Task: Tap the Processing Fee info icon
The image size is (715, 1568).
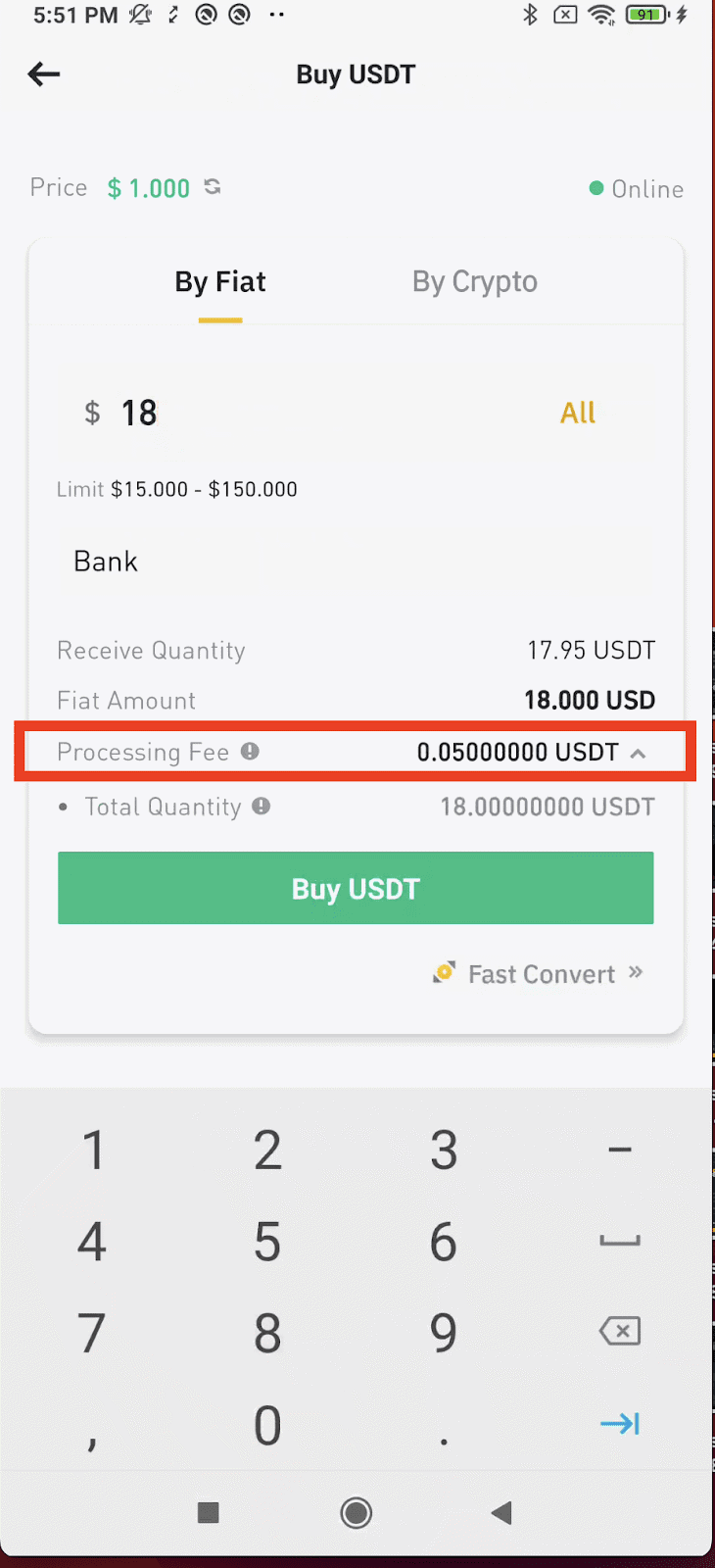Action: click(251, 752)
